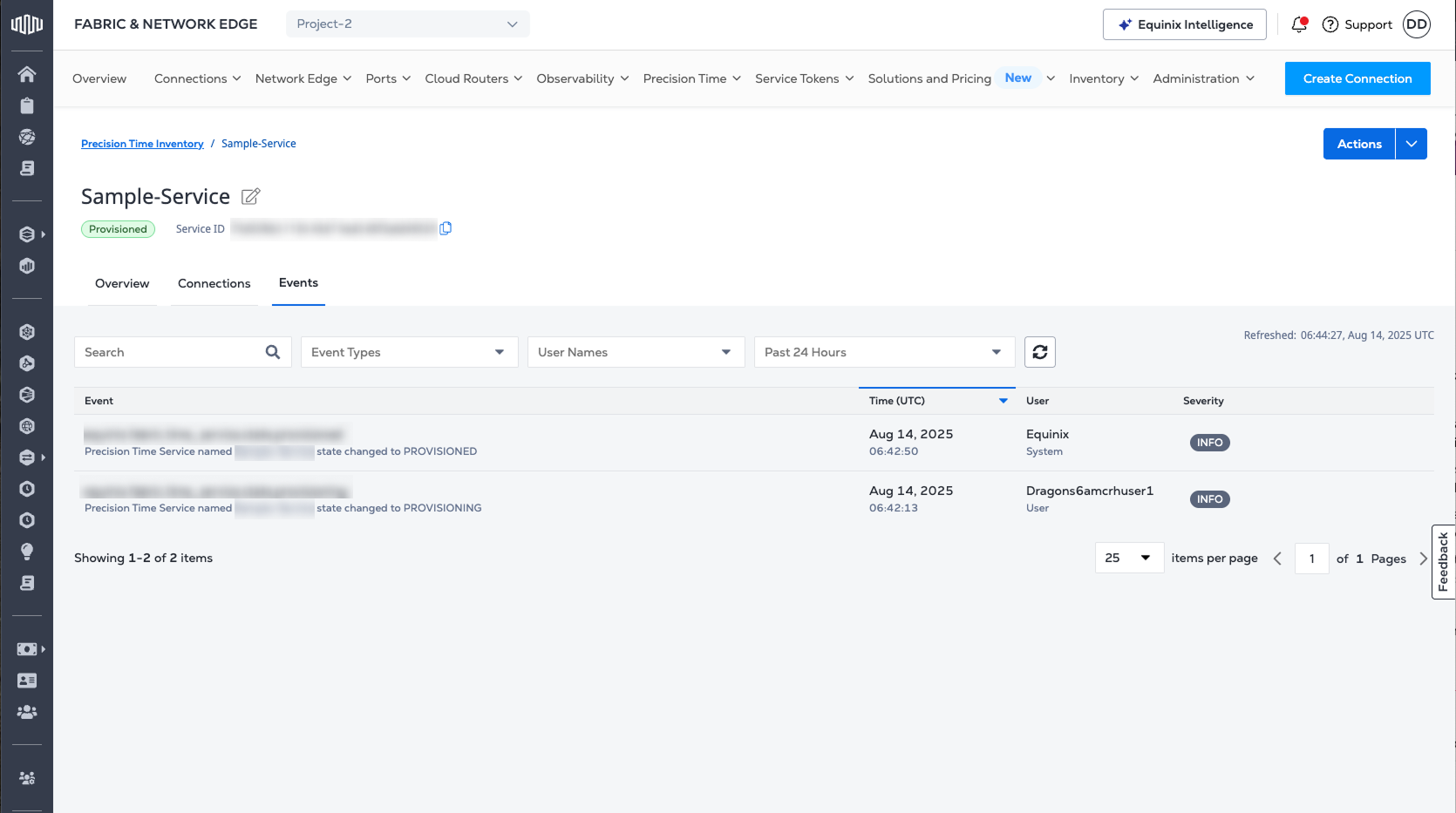Image resolution: width=1456 pixels, height=813 pixels.
Task: Click the blue Actions button
Action: tap(1359, 144)
